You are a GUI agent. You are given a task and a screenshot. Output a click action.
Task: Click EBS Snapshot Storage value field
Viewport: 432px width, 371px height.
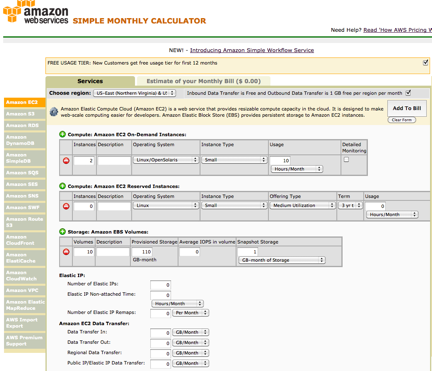248,252
